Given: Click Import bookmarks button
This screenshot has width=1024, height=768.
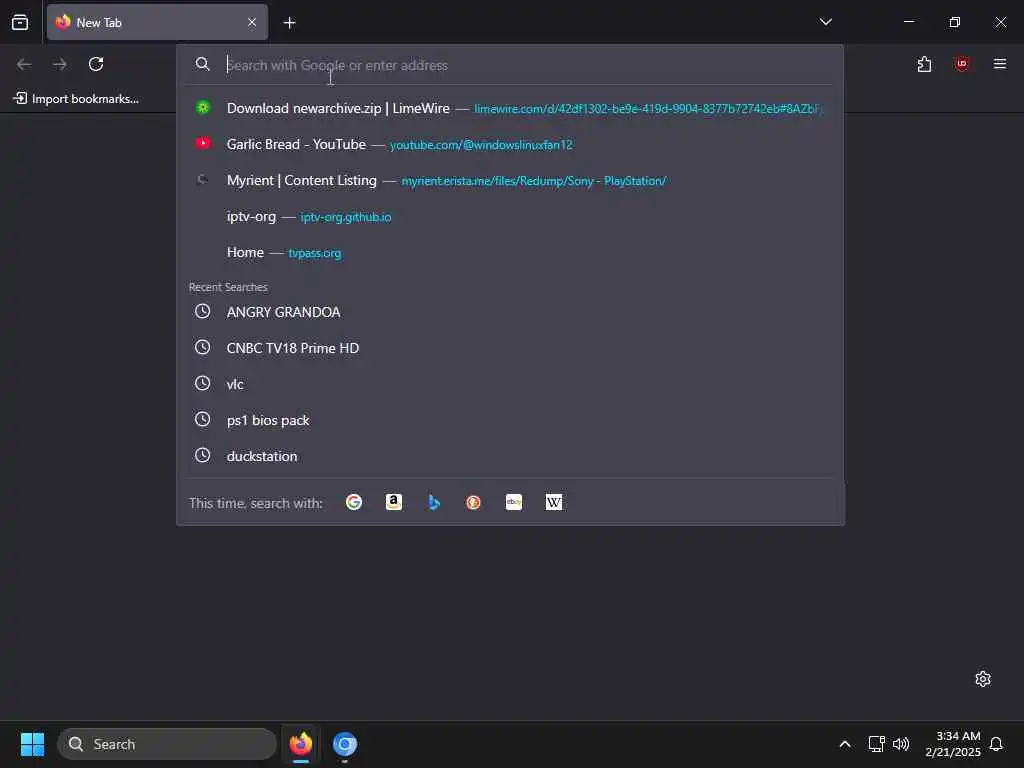Looking at the screenshot, I should 76,99.
